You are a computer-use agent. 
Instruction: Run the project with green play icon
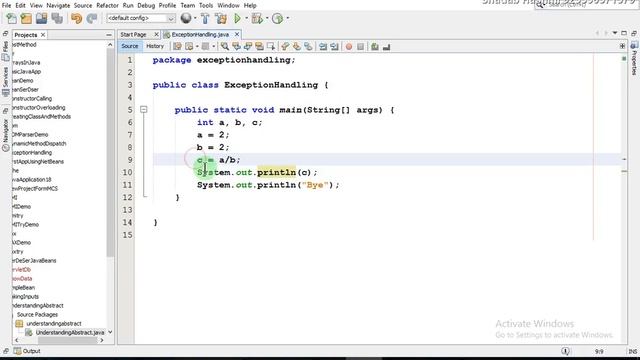click(x=237, y=18)
